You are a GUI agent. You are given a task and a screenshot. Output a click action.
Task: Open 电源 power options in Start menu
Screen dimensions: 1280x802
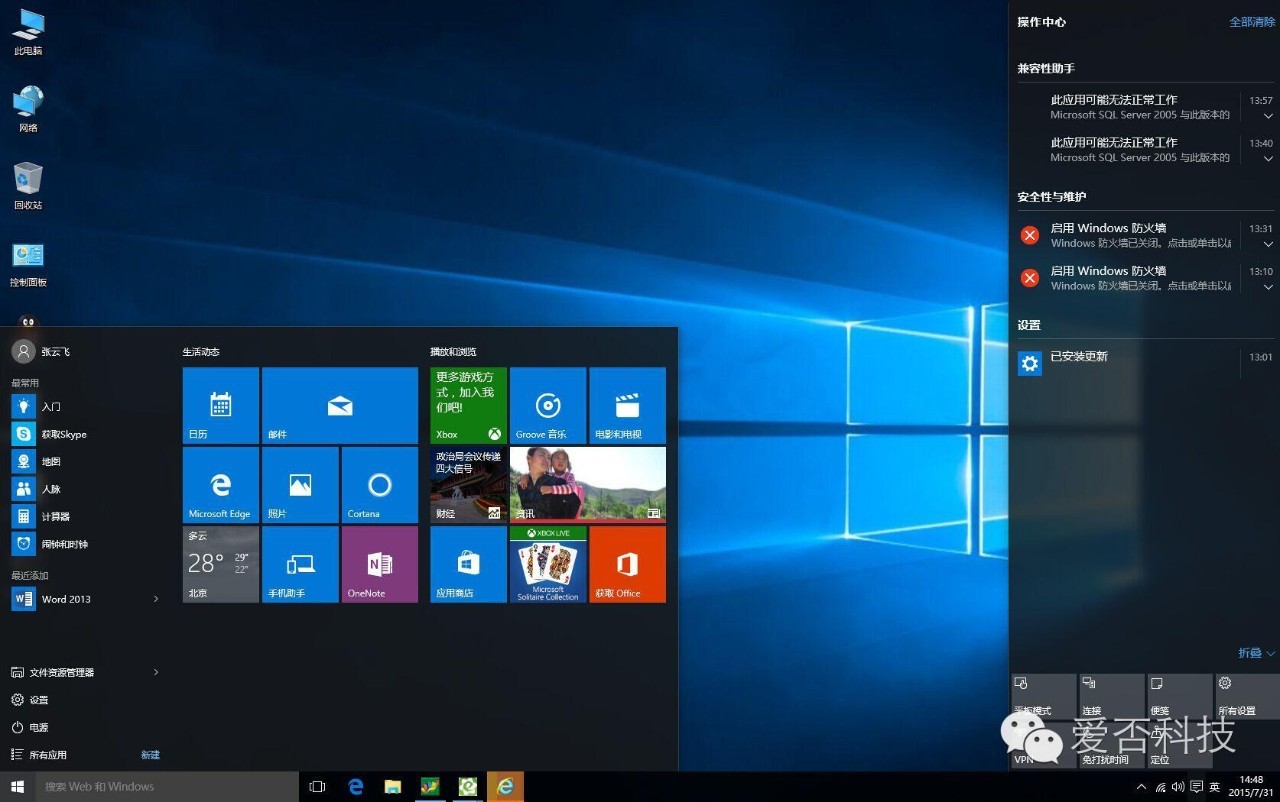click(38, 727)
